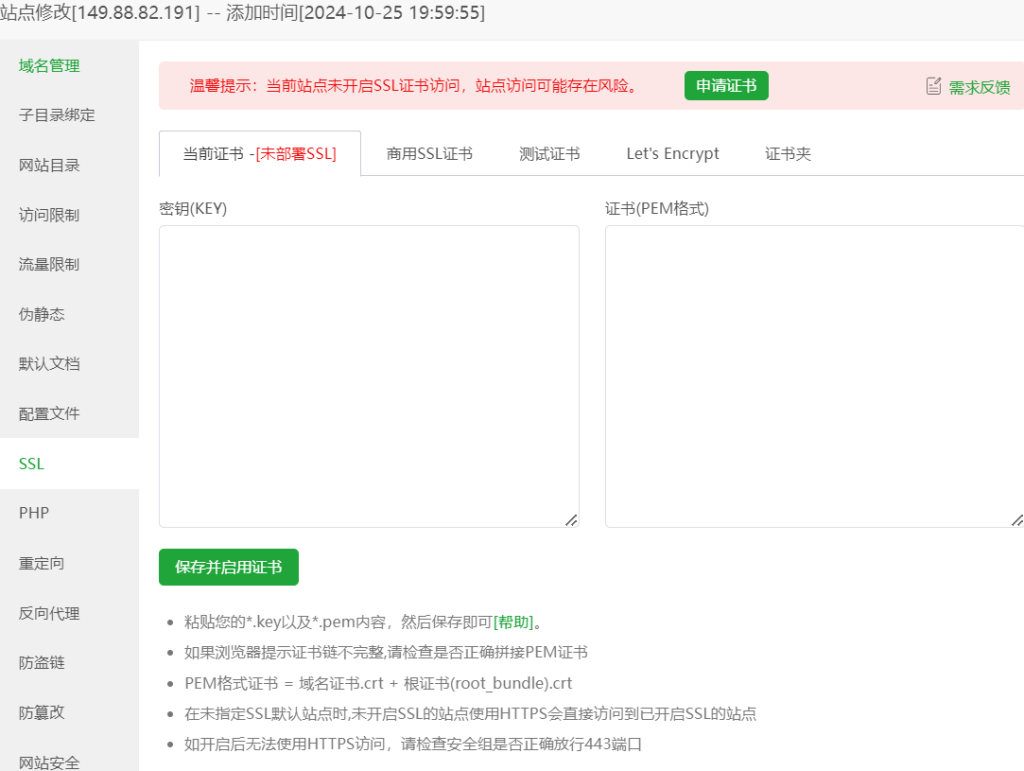The width and height of the screenshot is (1024, 771).
Task: Open the PHP sidebar item
Action: (34, 513)
